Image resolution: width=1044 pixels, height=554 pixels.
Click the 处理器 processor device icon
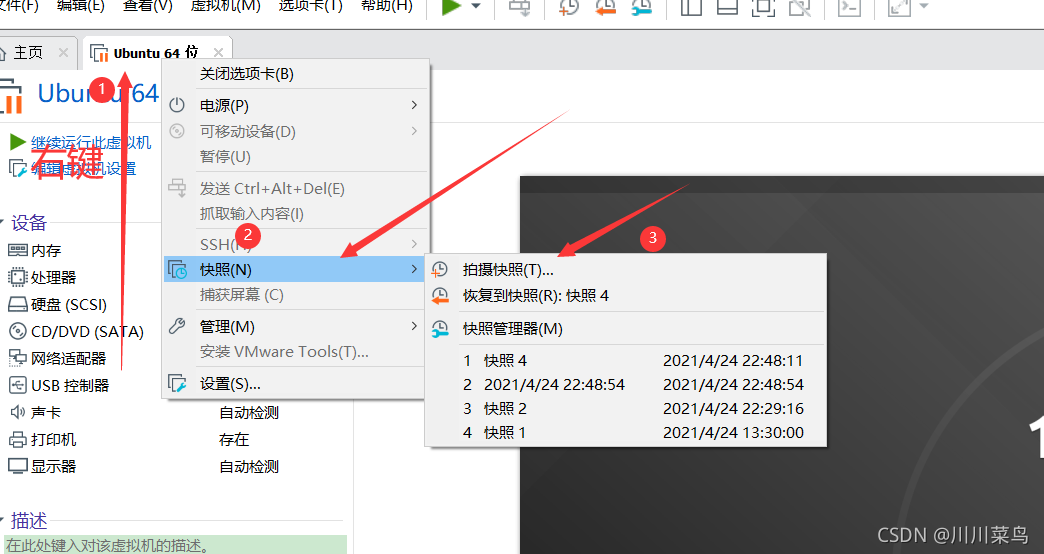coord(17,277)
